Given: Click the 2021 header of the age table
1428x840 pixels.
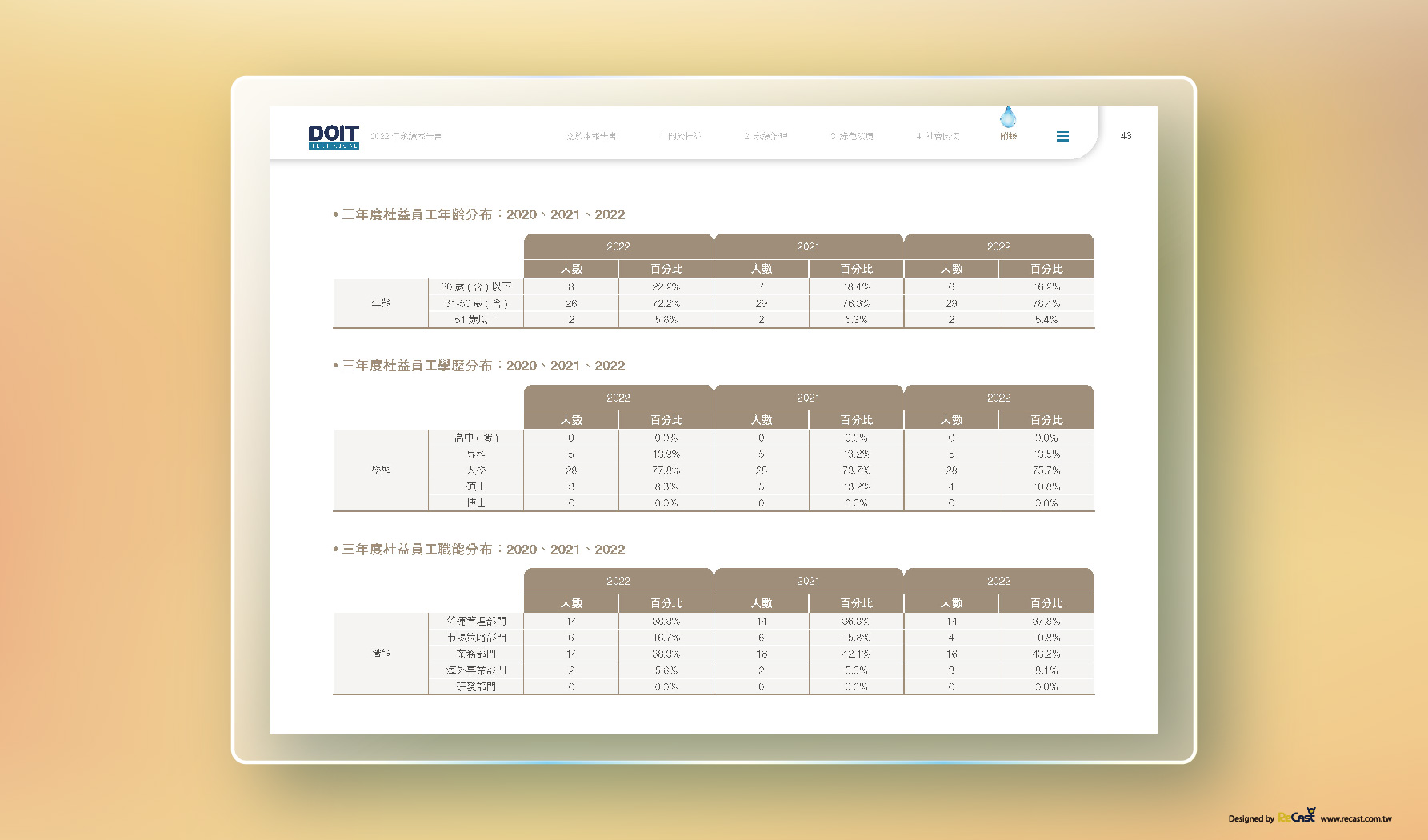Looking at the screenshot, I should [808, 246].
